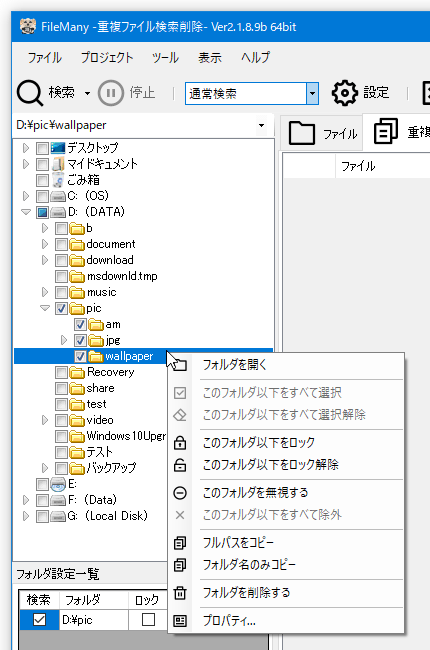This screenshot has height=650, width=430.
Task: Click the pause stop icon
Action: pos(111,93)
